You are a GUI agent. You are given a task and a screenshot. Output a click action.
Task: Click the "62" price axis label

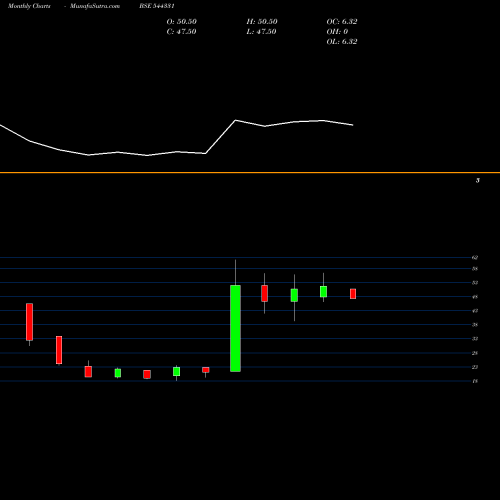pos(475,257)
